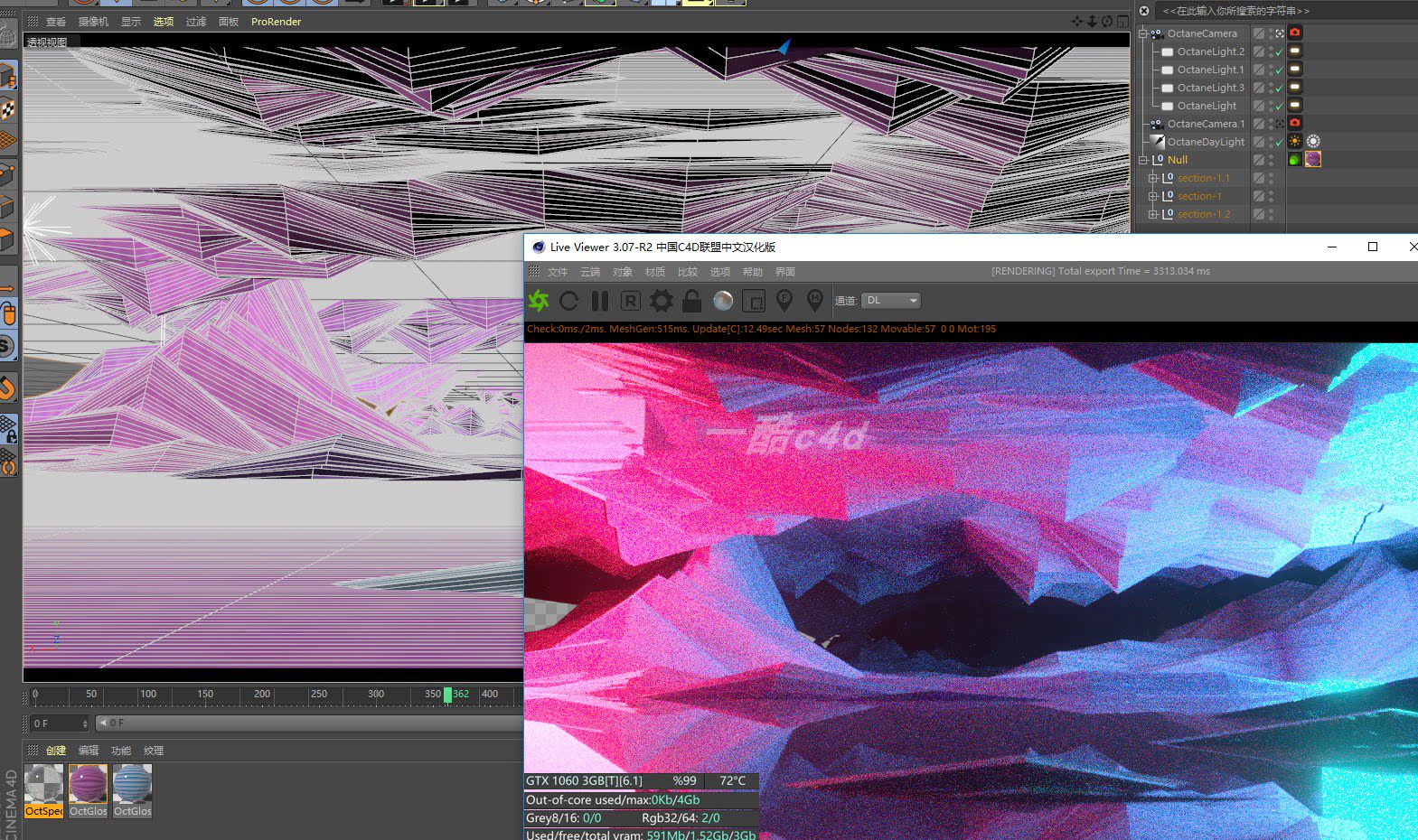Open material manager 编辑 menu
1418x840 pixels.
[89, 751]
